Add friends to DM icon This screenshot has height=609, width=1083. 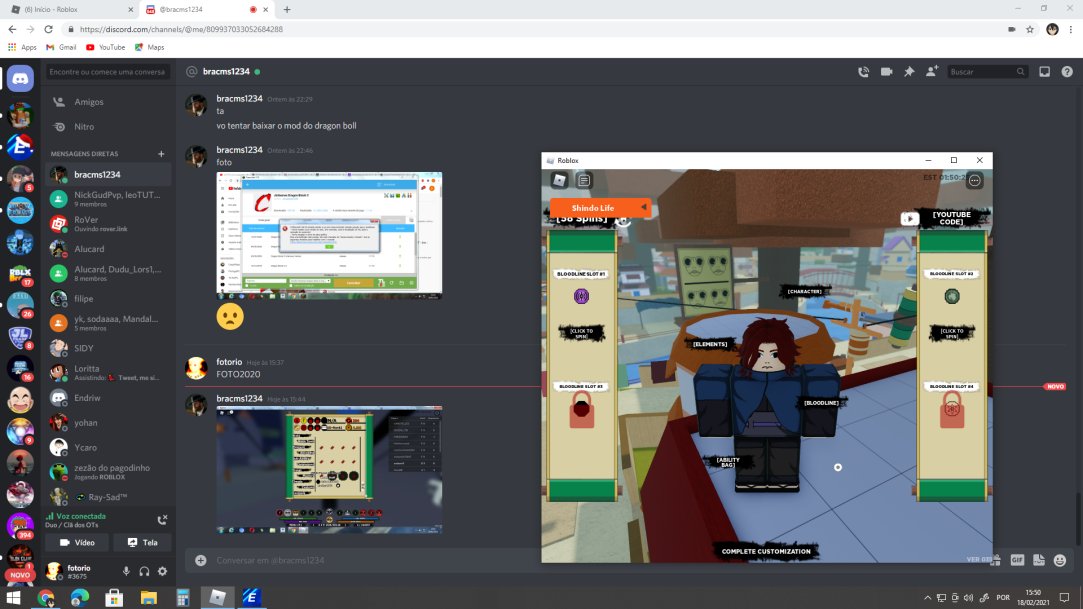coord(932,72)
